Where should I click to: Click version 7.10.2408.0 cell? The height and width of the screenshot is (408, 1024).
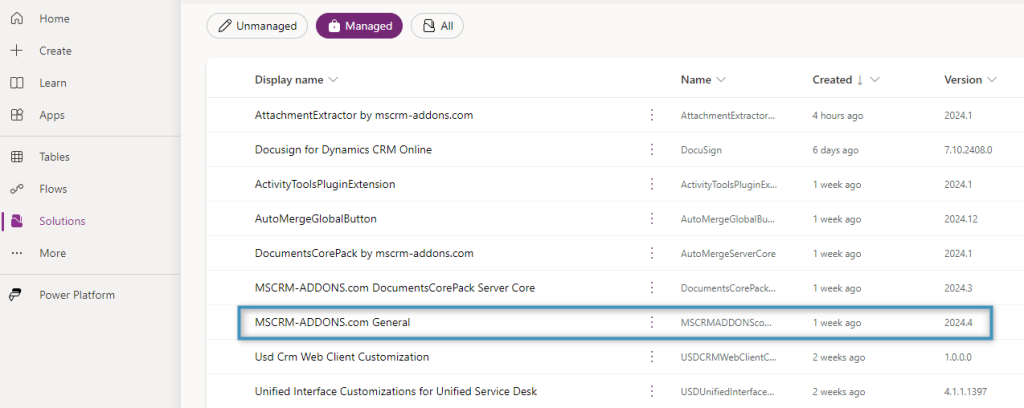968,150
